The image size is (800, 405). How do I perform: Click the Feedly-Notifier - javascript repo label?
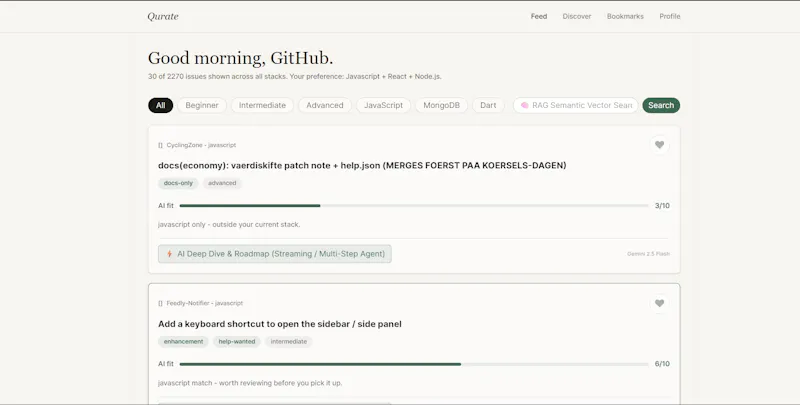205,303
